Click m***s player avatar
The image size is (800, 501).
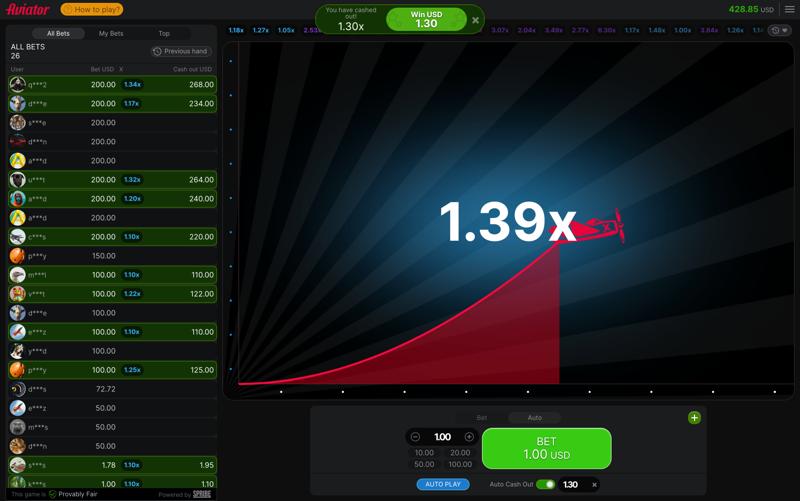(17, 427)
